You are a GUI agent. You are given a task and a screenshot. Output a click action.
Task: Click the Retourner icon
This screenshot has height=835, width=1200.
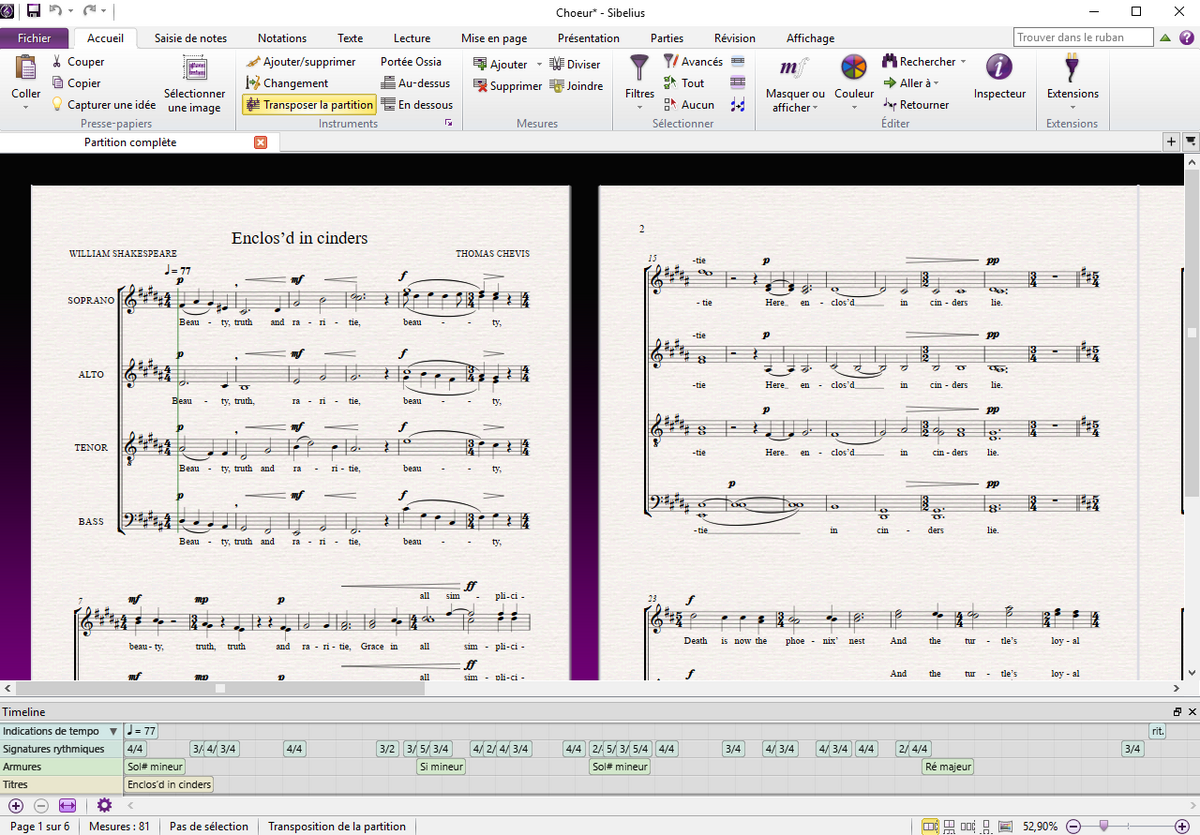(x=889, y=104)
